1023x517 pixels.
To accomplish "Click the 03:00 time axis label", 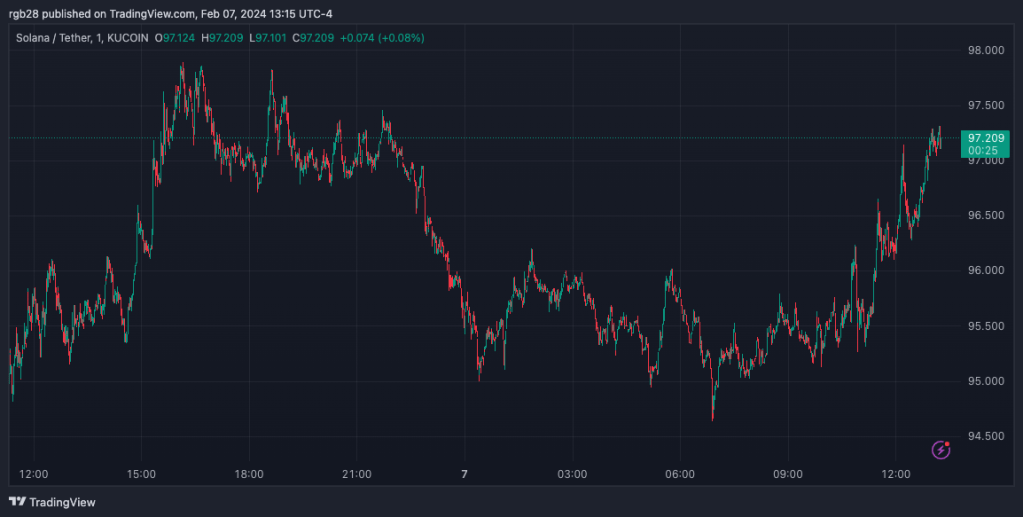I will click(572, 474).
